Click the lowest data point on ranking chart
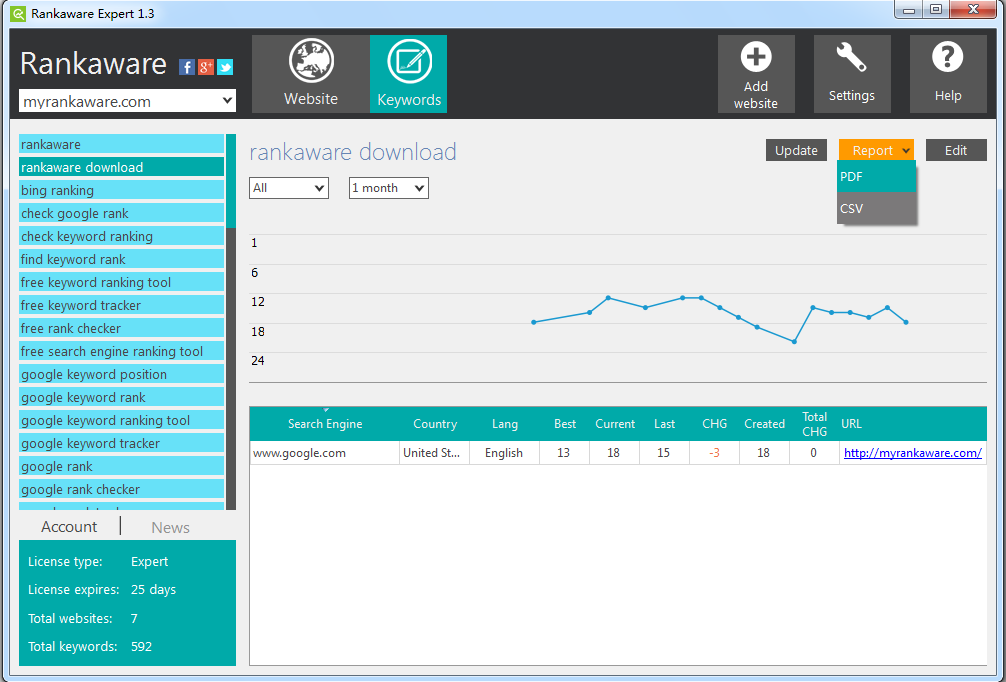 tap(794, 341)
